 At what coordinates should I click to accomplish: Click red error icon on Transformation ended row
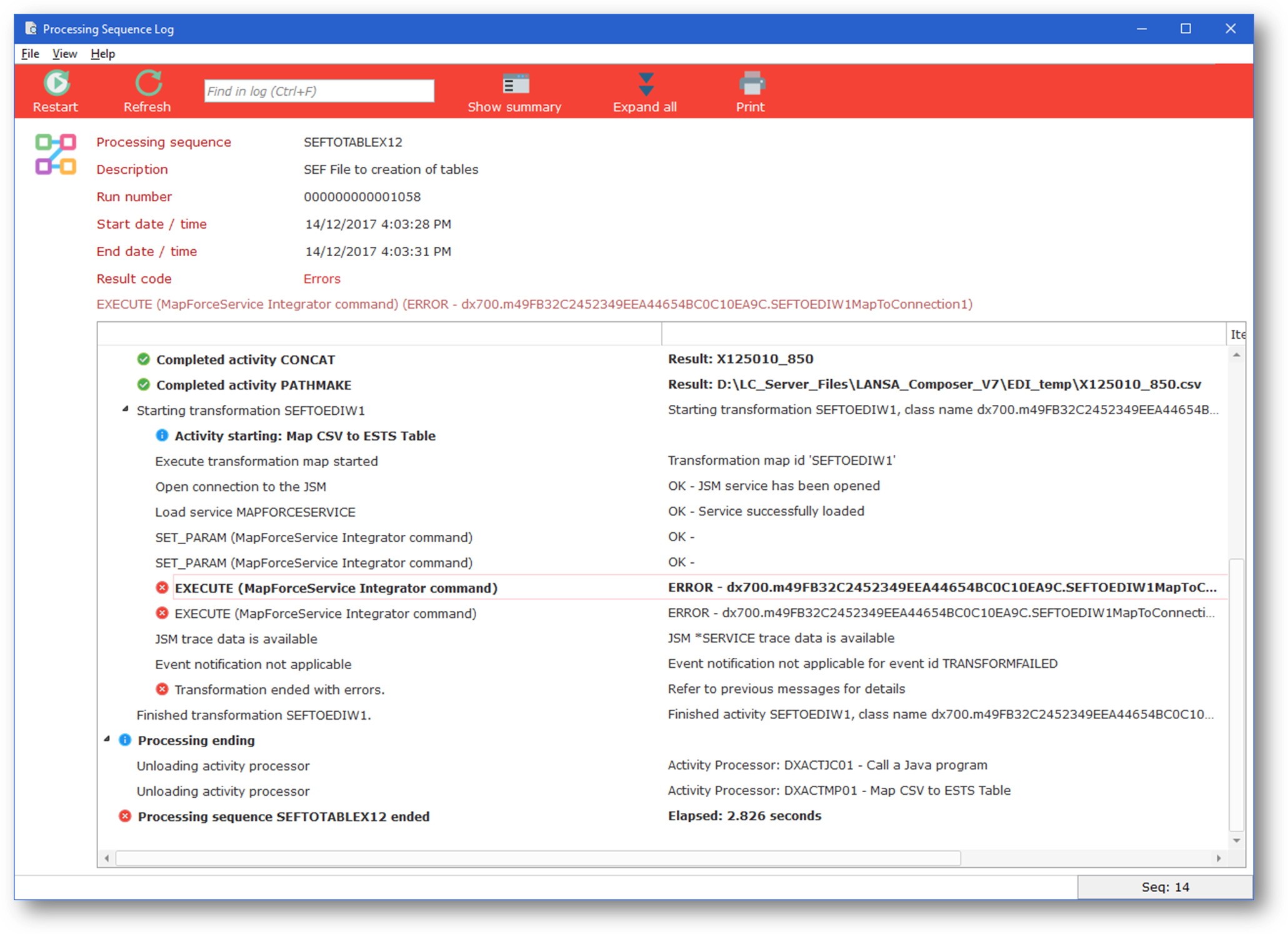coord(162,689)
